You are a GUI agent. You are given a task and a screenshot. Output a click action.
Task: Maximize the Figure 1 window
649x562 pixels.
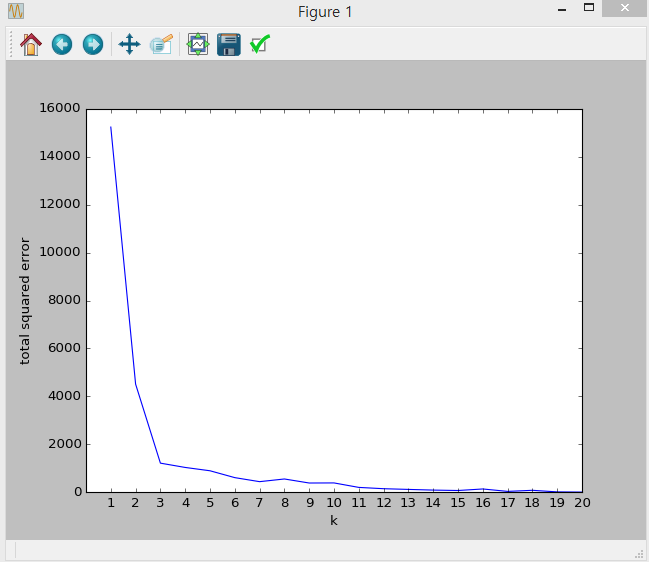coord(589,7)
